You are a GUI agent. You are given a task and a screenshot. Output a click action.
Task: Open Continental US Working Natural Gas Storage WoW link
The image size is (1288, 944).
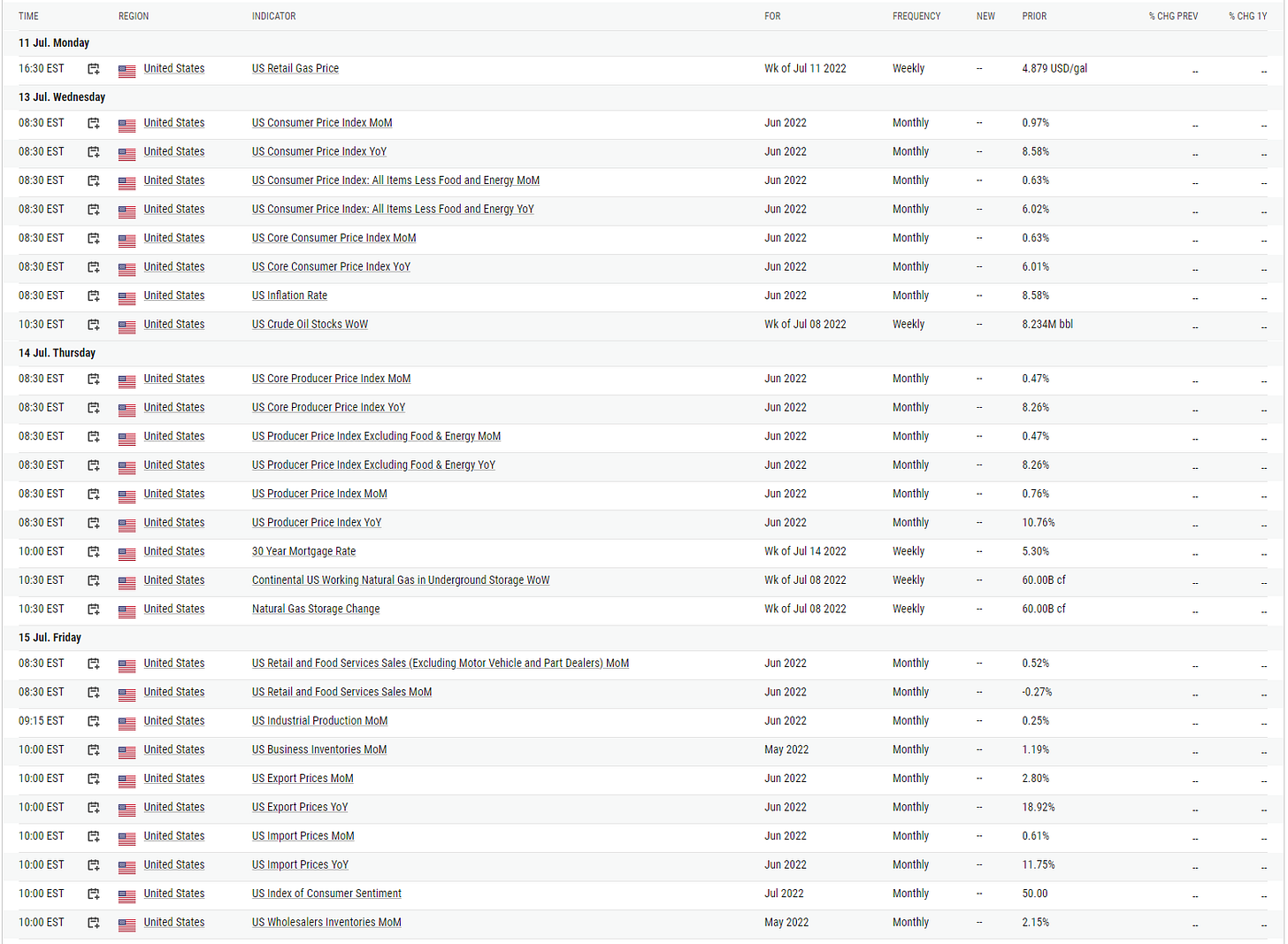coord(401,580)
